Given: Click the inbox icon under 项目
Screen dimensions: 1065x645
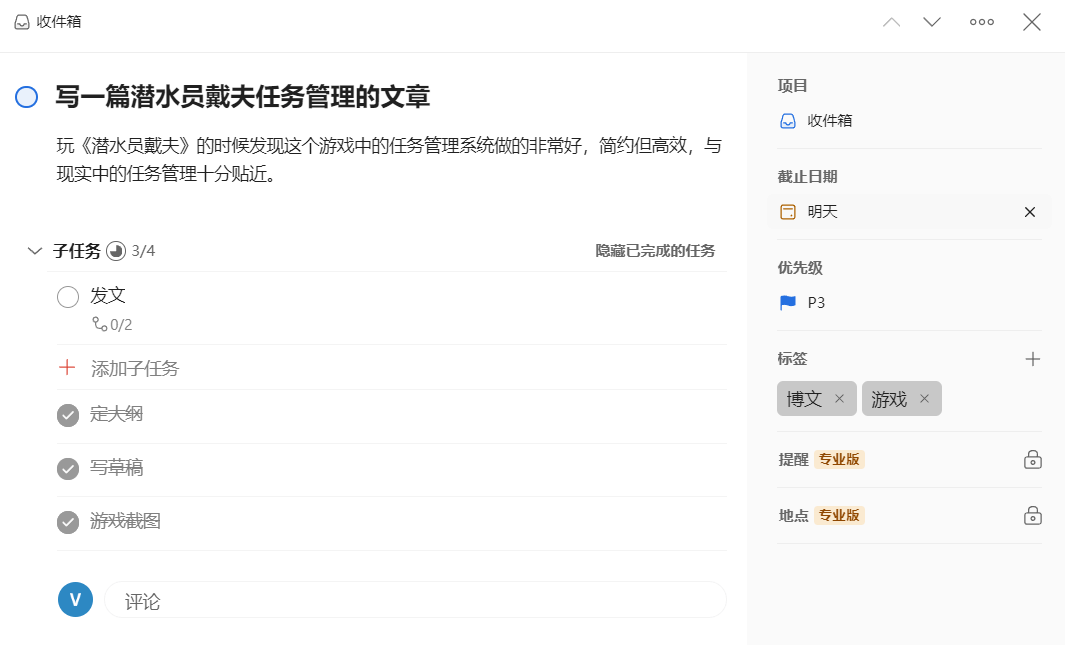Looking at the screenshot, I should (788, 121).
